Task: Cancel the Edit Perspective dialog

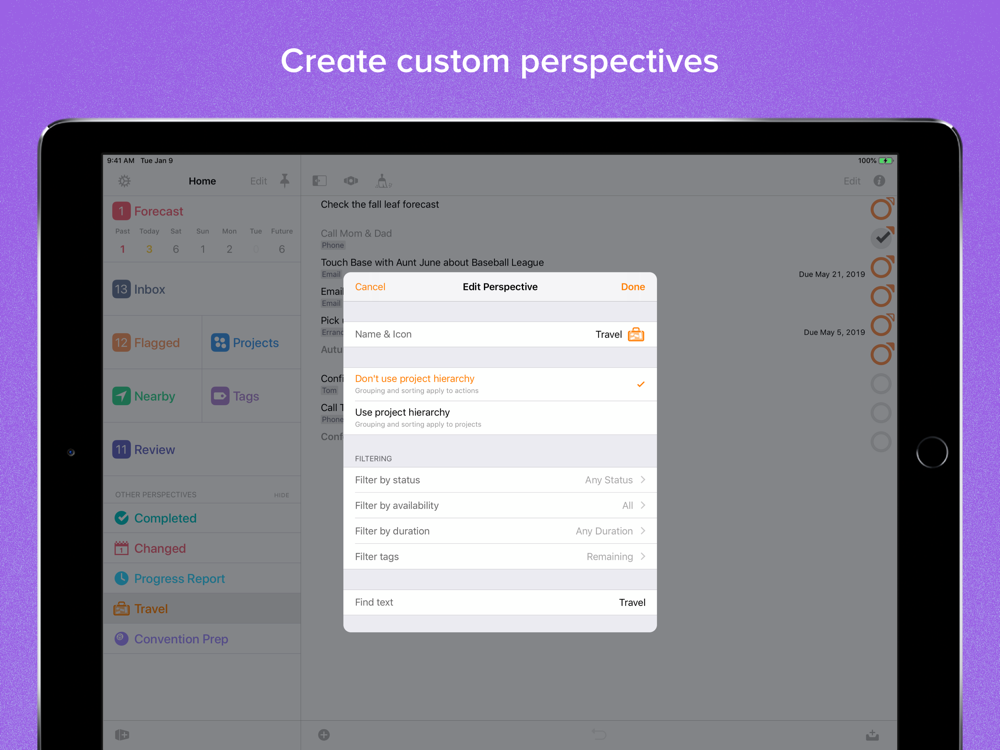Action: pos(370,287)
